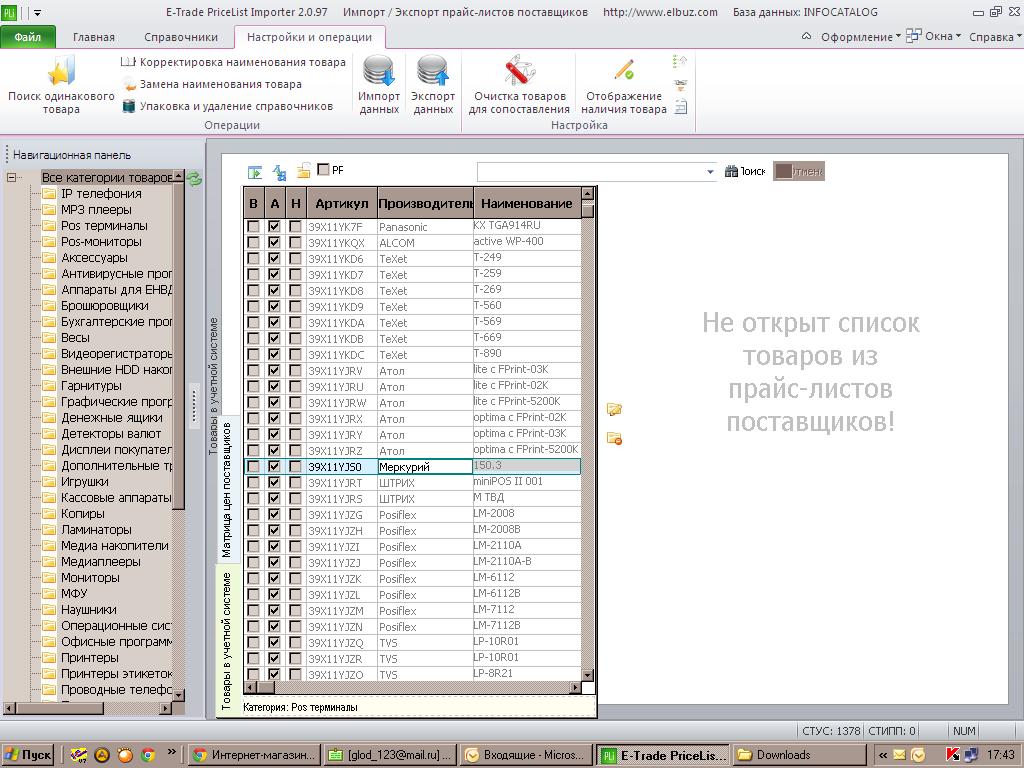Click the small filter icon in the Настройка group
This screenshot has width=1024, height=768.
click(x=680, y=84)
